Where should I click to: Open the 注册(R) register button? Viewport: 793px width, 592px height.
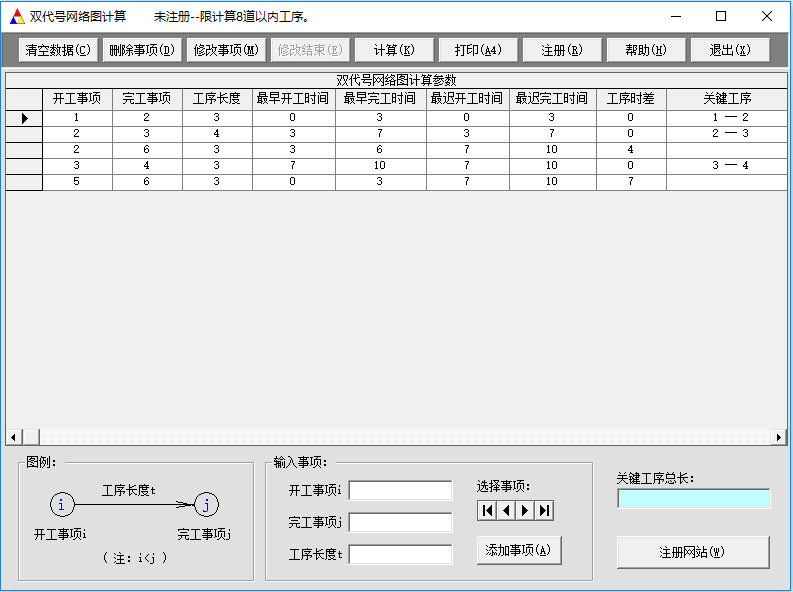(x=562, y=50)
